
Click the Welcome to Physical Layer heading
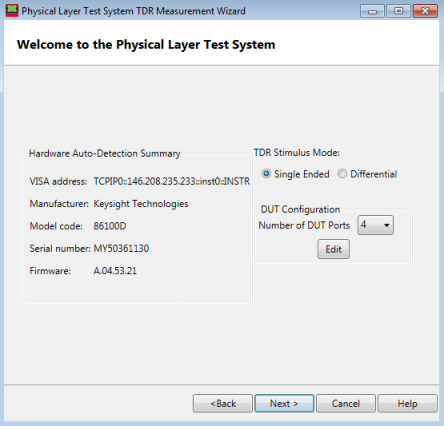pyautogui.click(x=146, y=44)
